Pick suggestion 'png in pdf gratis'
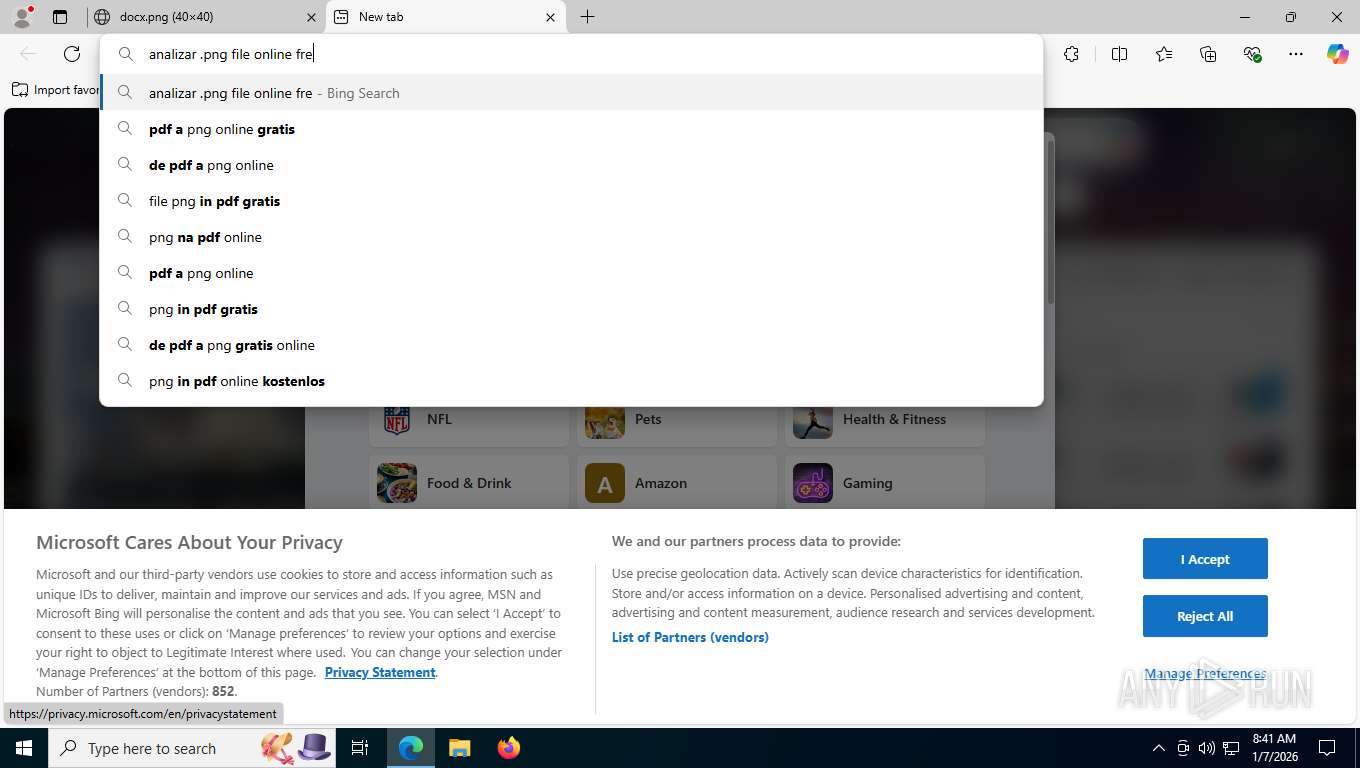 click(572, 309)
